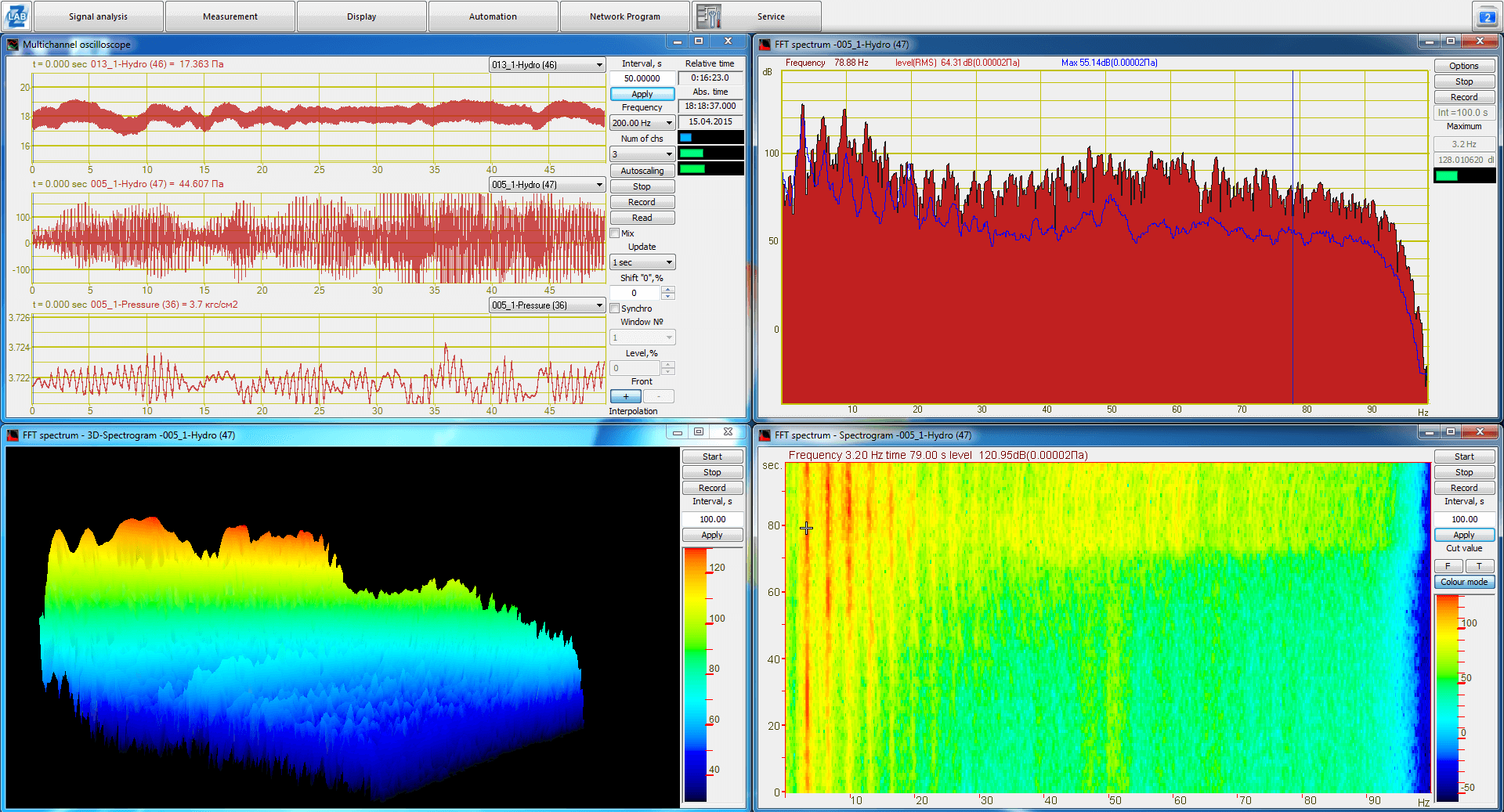
Task: Click Stop in the Spectrogram window
Action: 1464,472
